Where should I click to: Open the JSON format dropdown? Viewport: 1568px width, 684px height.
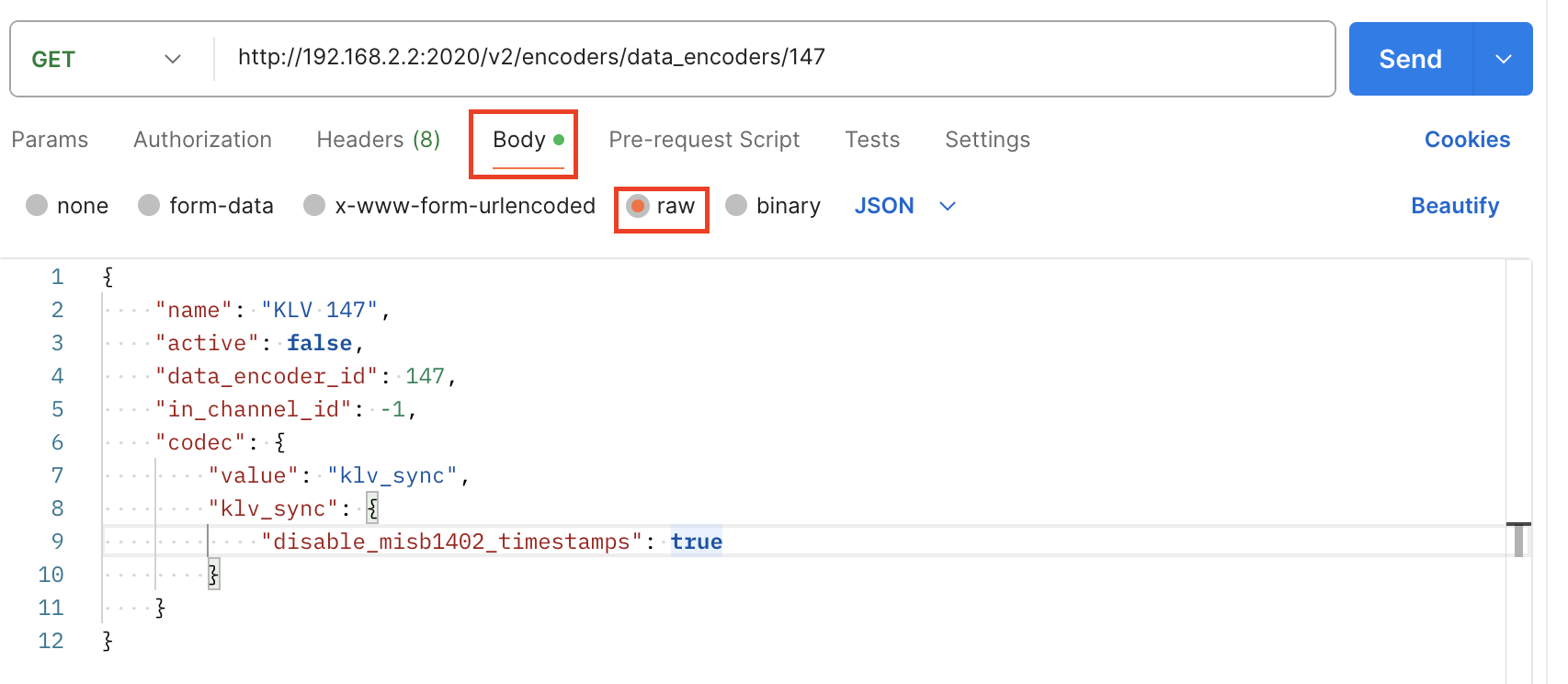pos(905,206)
